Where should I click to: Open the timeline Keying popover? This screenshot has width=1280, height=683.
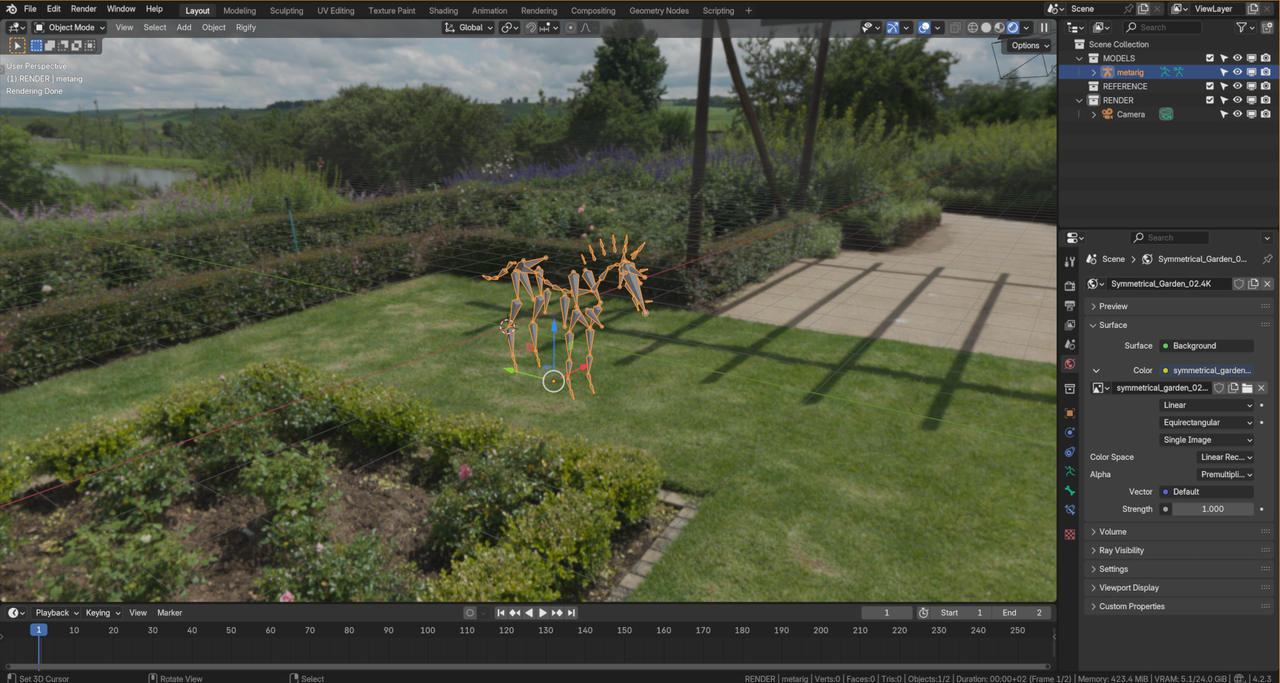pos(103,613)
